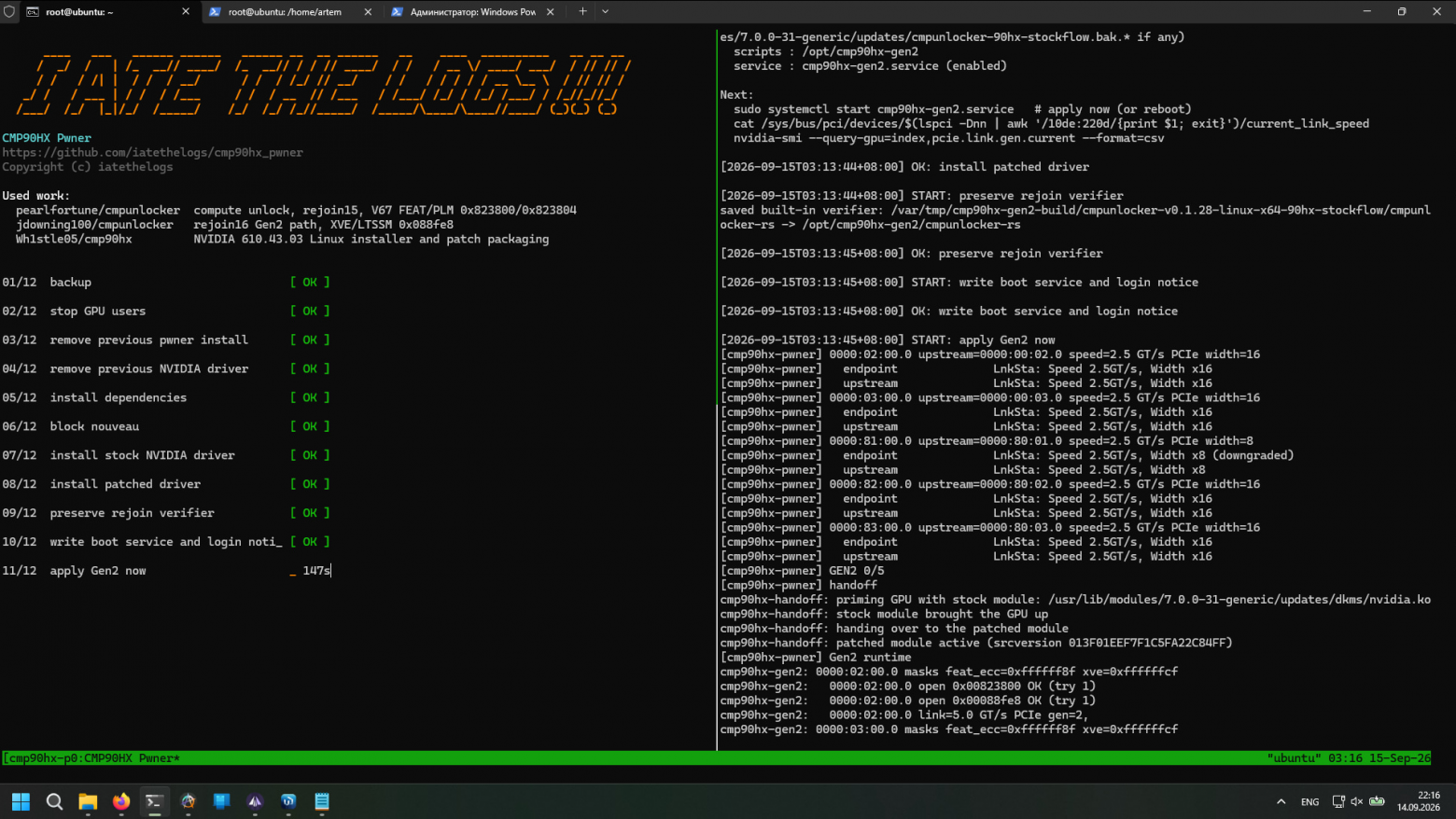The image size is (1456, 819).
Task: Click the battery charging tray icon
Action: [x=1377, y=801]
